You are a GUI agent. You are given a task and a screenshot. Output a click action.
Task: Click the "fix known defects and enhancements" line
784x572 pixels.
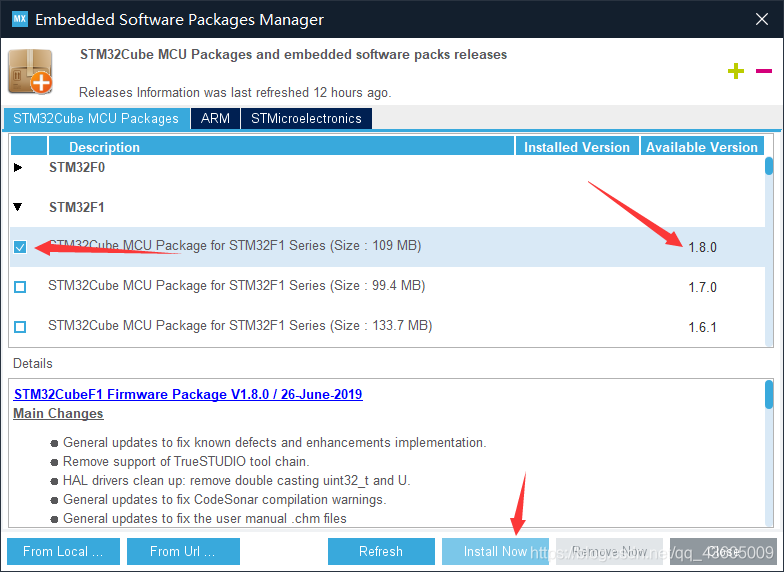pos(274,442)
